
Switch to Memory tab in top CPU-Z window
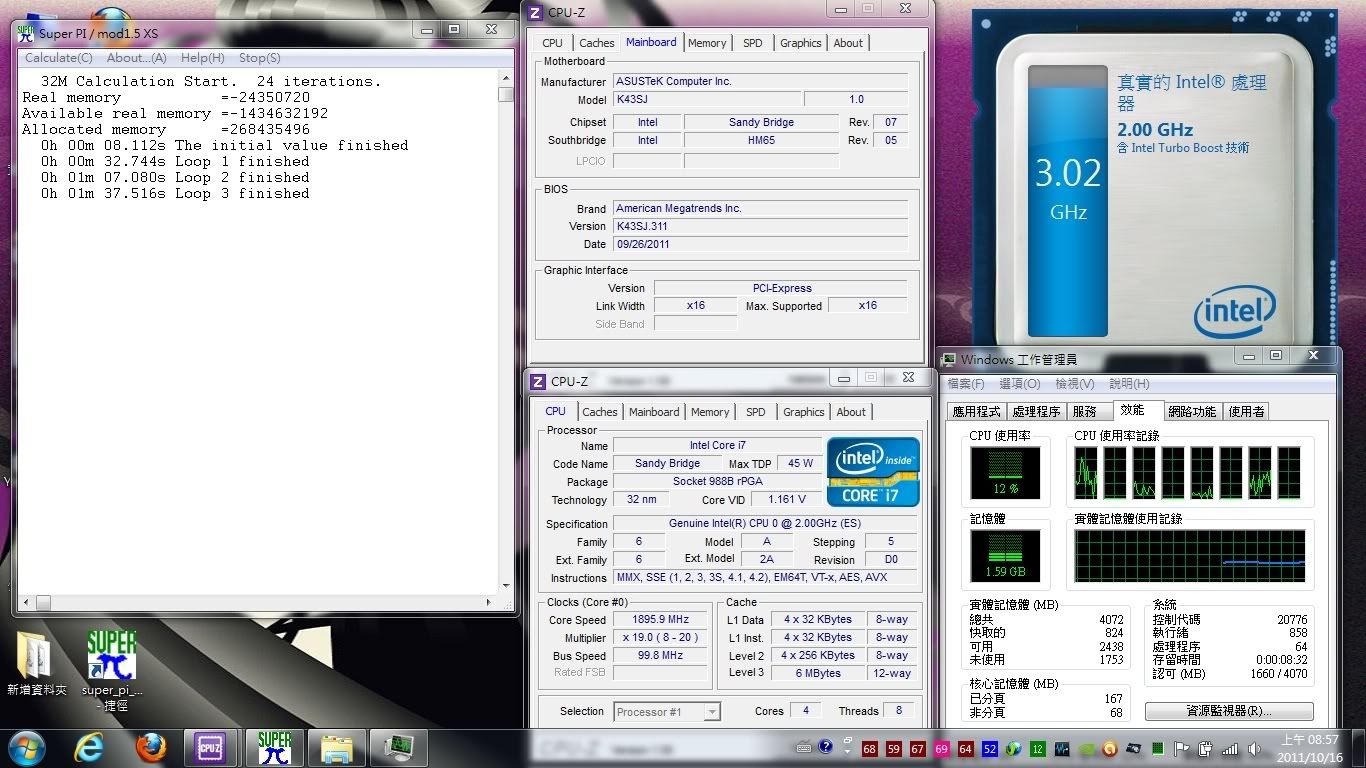point(707,43)
